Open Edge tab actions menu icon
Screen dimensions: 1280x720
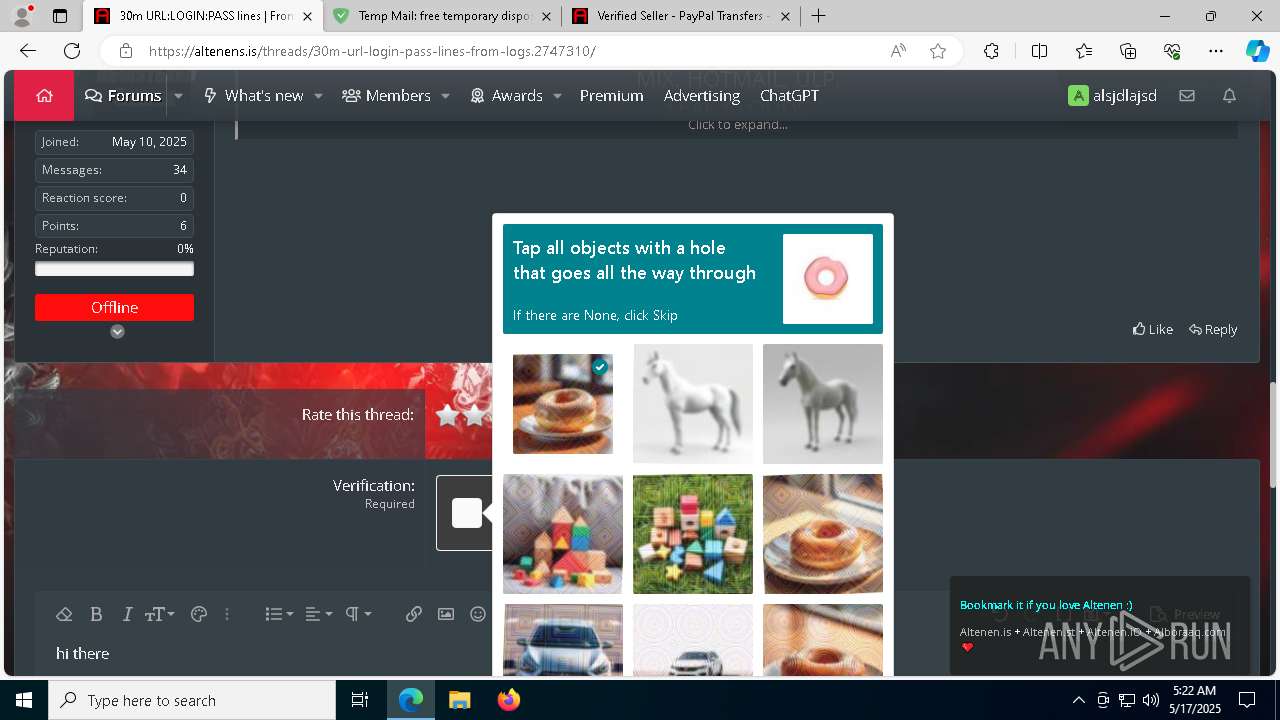60,16
